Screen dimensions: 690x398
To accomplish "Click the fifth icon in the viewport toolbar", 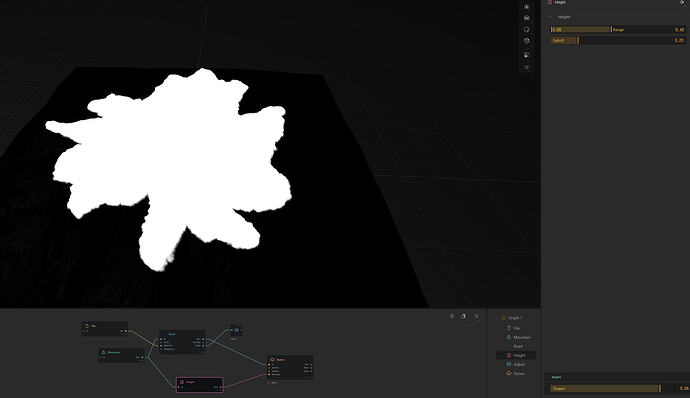I will [527, 55].
